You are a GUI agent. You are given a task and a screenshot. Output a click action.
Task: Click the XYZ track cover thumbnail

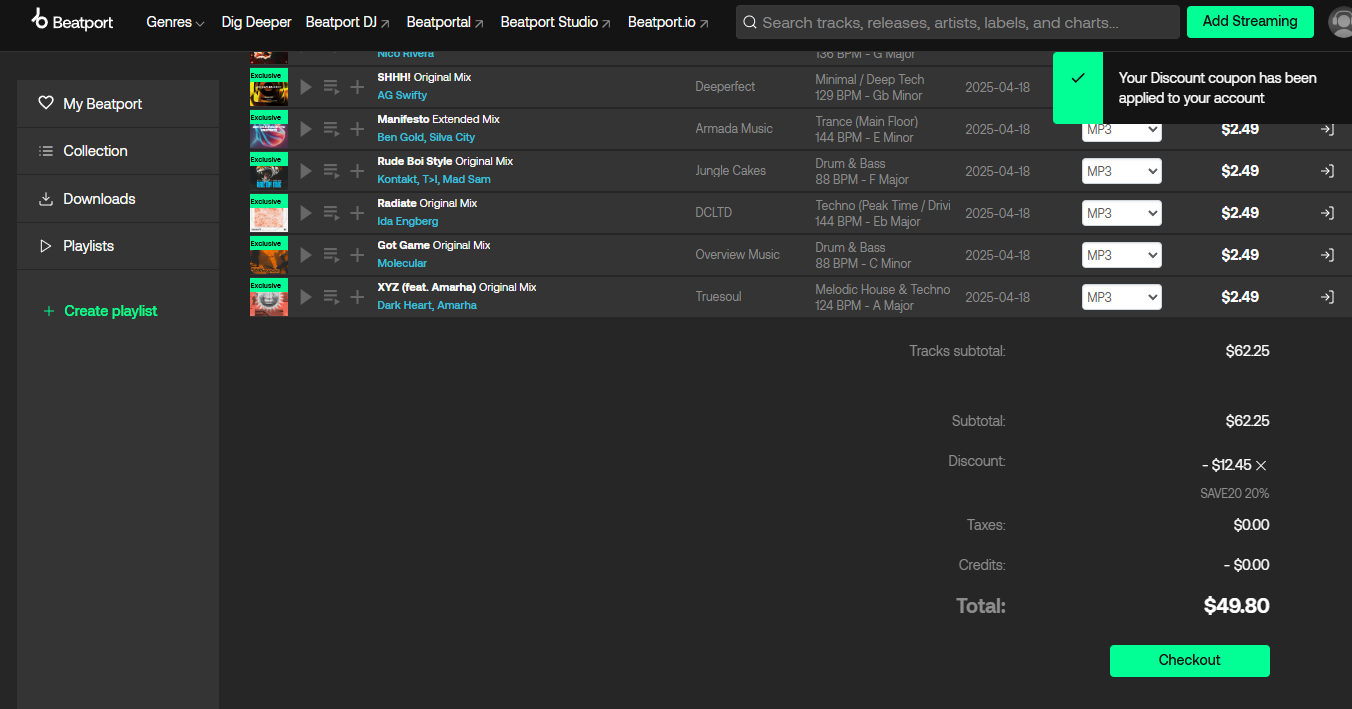pyautogui.click(x=269, y=296)
